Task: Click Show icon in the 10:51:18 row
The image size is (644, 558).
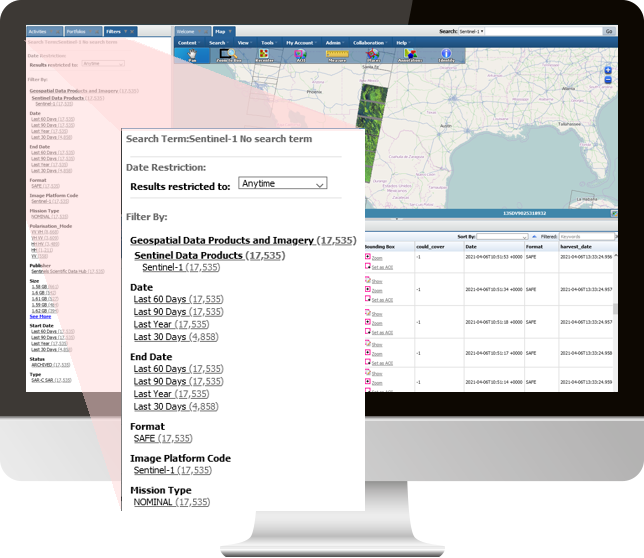Action: point(368,313)
